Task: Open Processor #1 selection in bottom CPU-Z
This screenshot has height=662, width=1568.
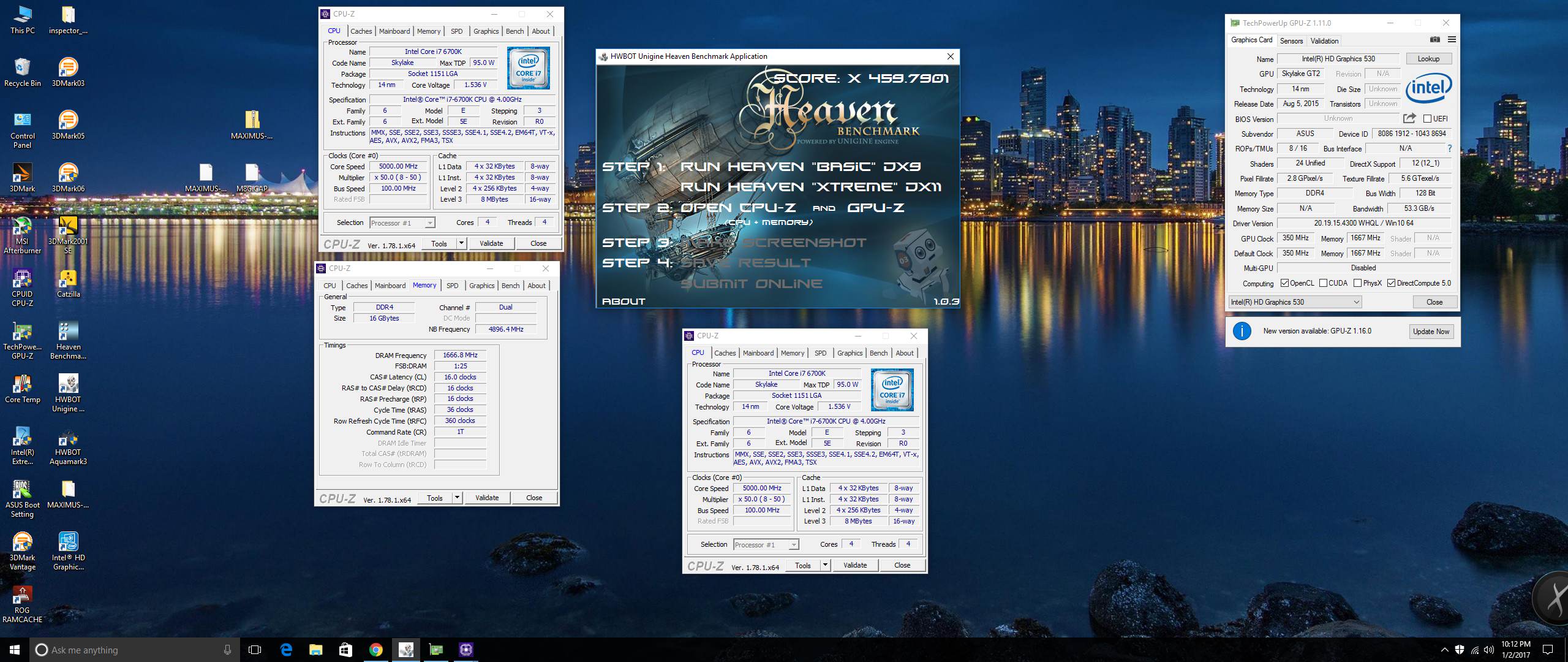Action: (766, 545)
